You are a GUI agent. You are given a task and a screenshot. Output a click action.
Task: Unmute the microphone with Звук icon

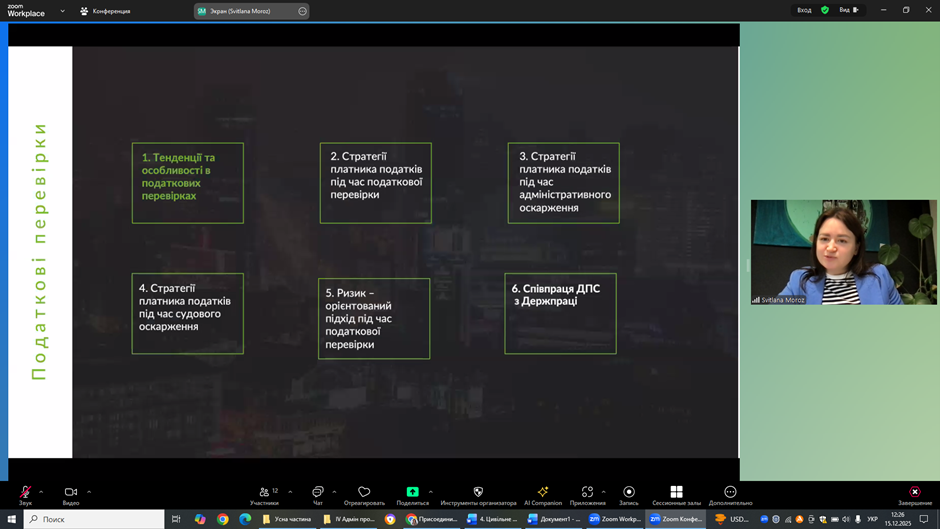pos(25,493)
